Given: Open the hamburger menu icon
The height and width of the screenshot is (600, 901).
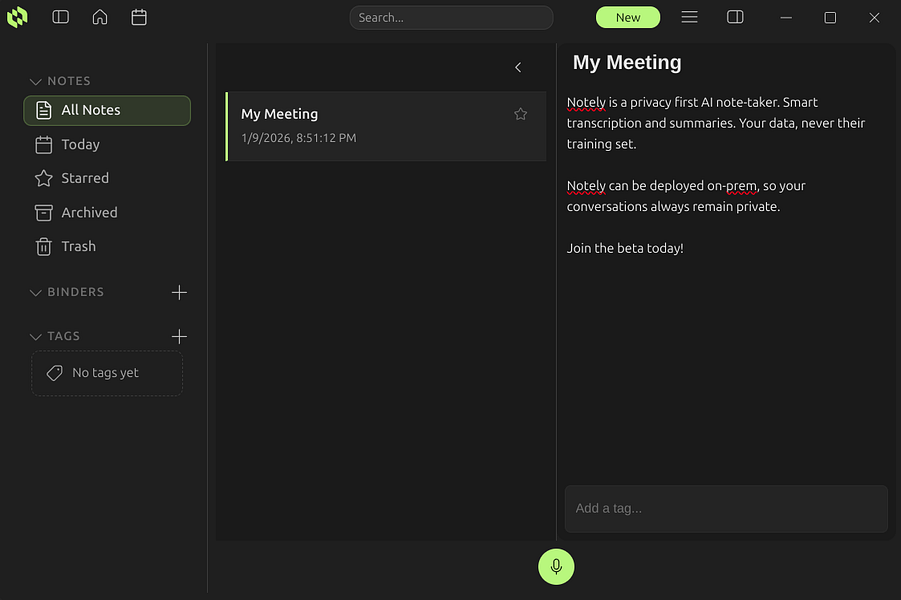Looking at the screenshot, I should [x=690, y=17].
